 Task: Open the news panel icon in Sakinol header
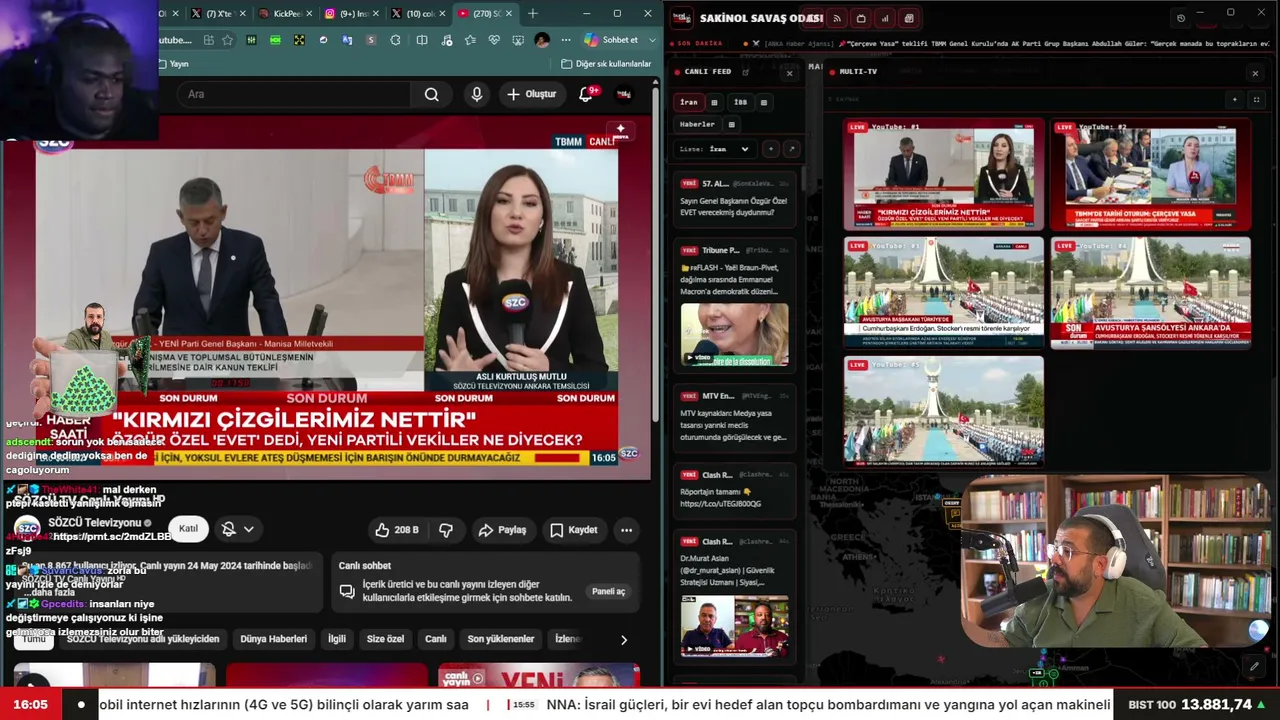(909, 18)
